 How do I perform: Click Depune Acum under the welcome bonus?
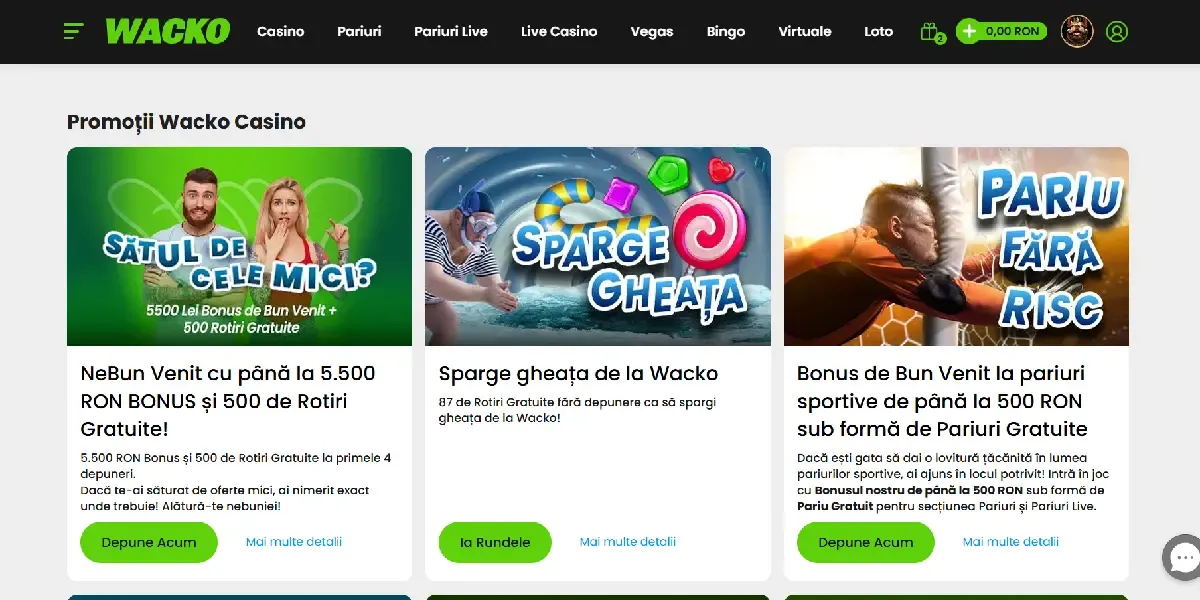[x=149, y=542]
